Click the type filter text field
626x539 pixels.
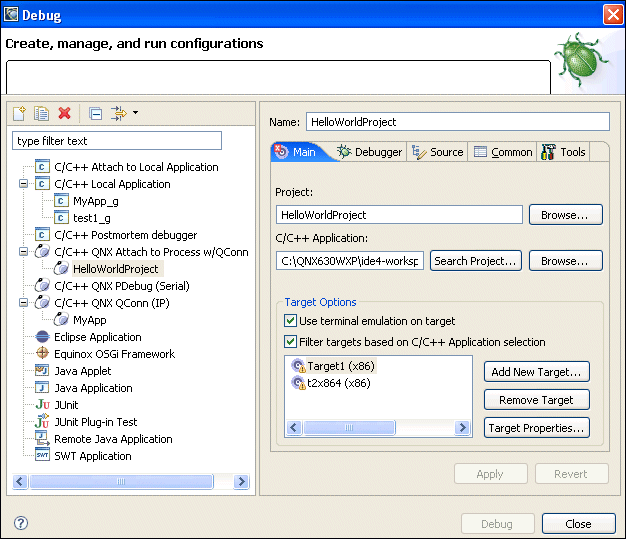tap(117, 141)
